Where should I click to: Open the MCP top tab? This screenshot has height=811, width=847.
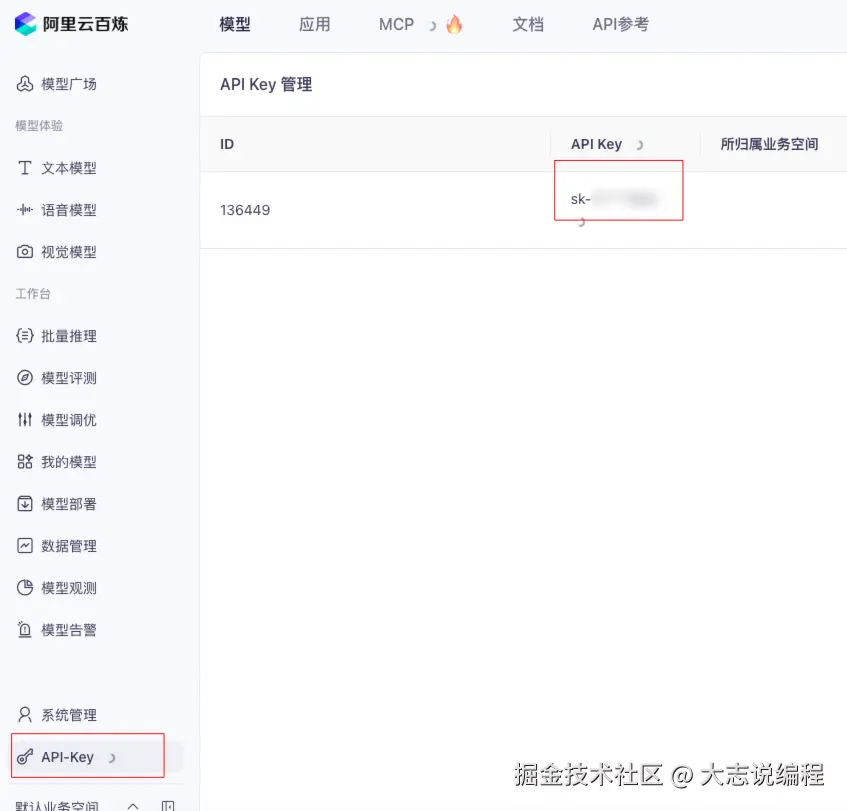coord(396,24)
